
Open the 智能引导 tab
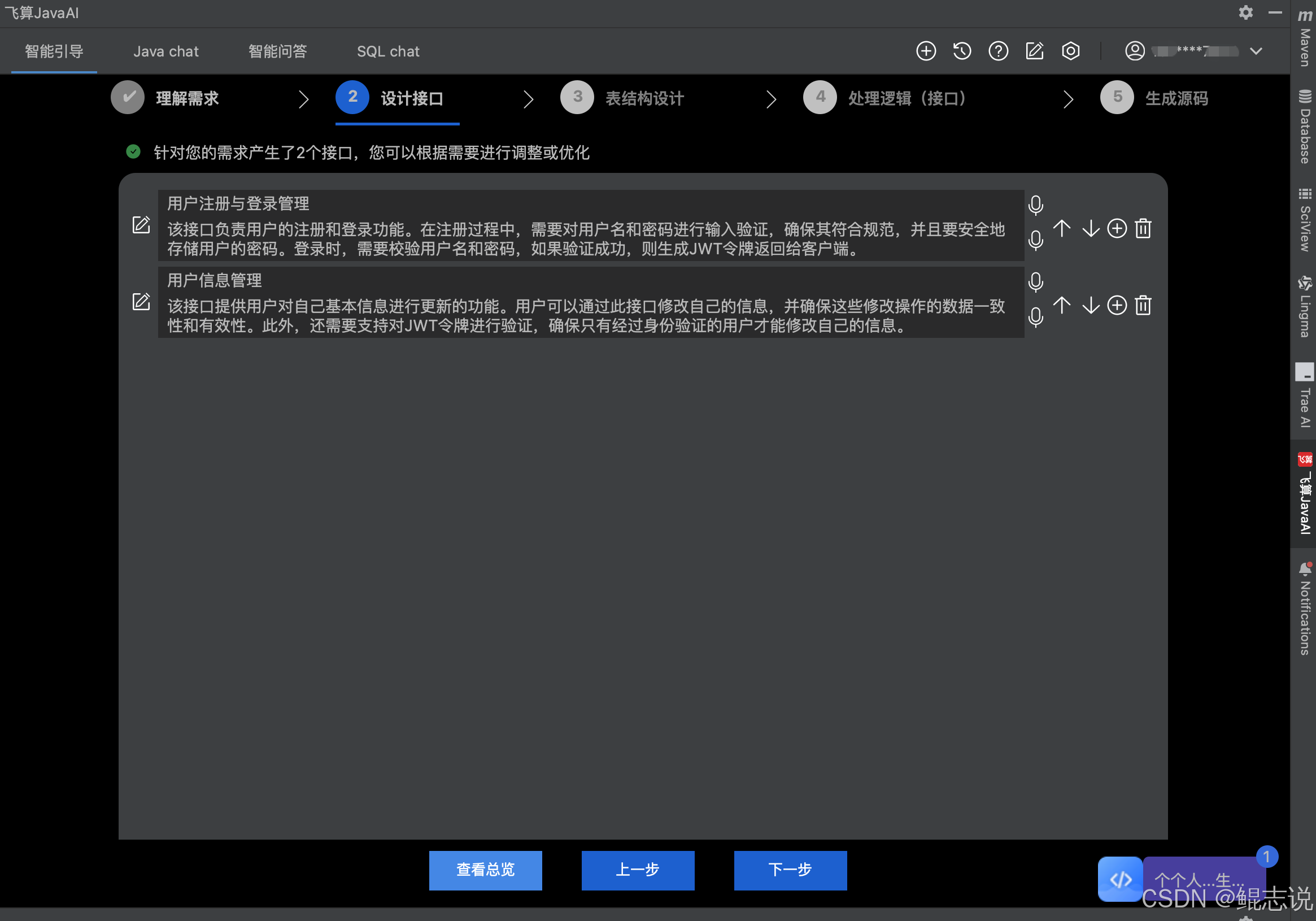tap(54, 51)
